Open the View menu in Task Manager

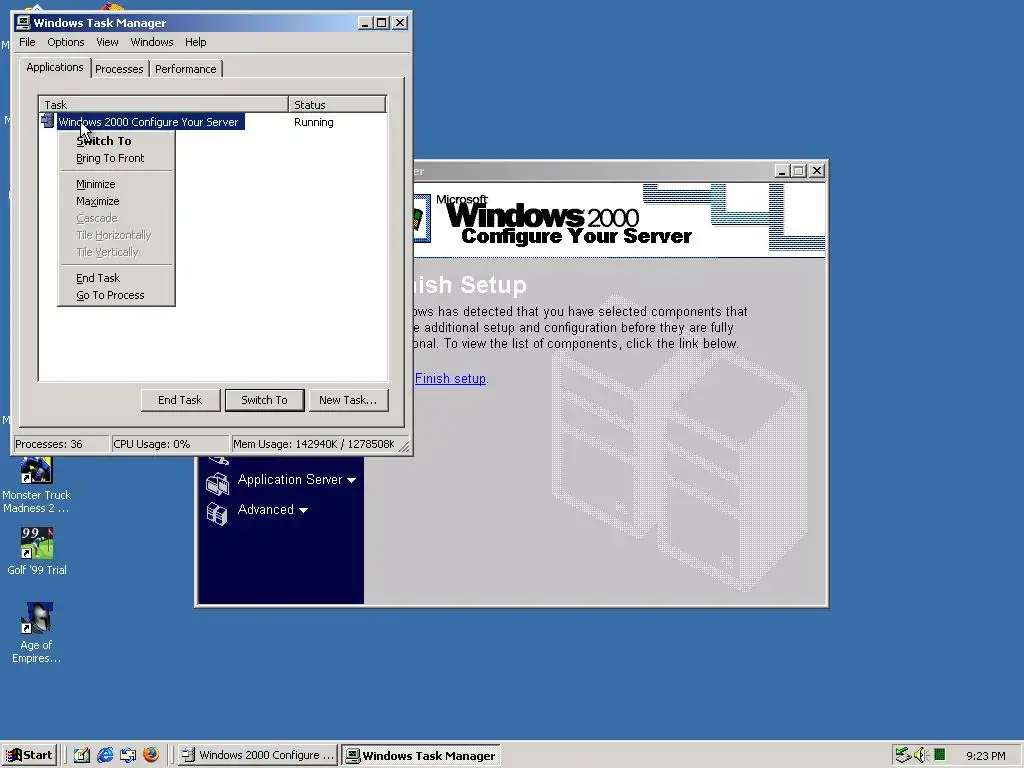[107, 42]
